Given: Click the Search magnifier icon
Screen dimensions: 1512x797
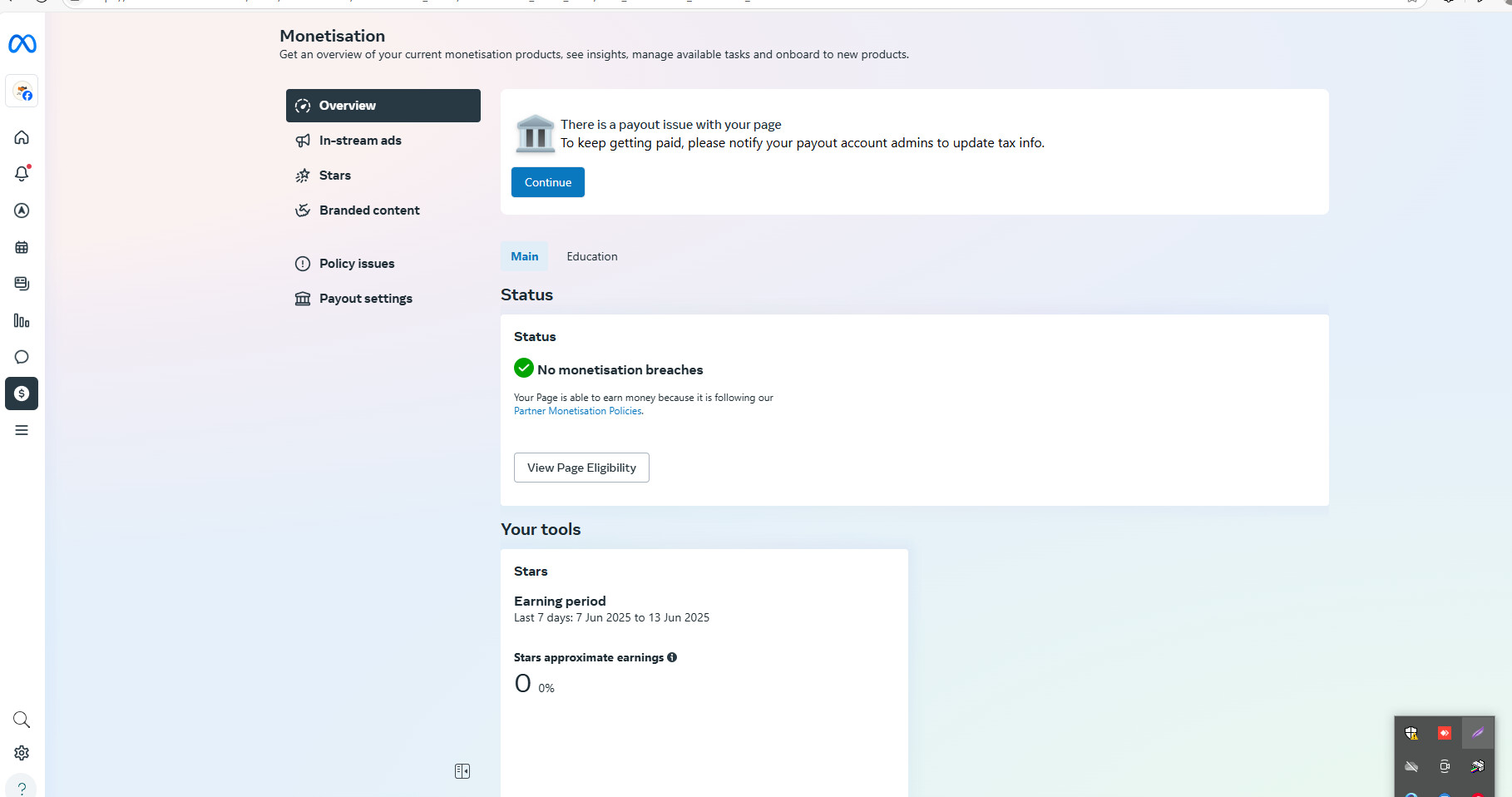Looking at the screenshot, I should (x=22, y=720).
